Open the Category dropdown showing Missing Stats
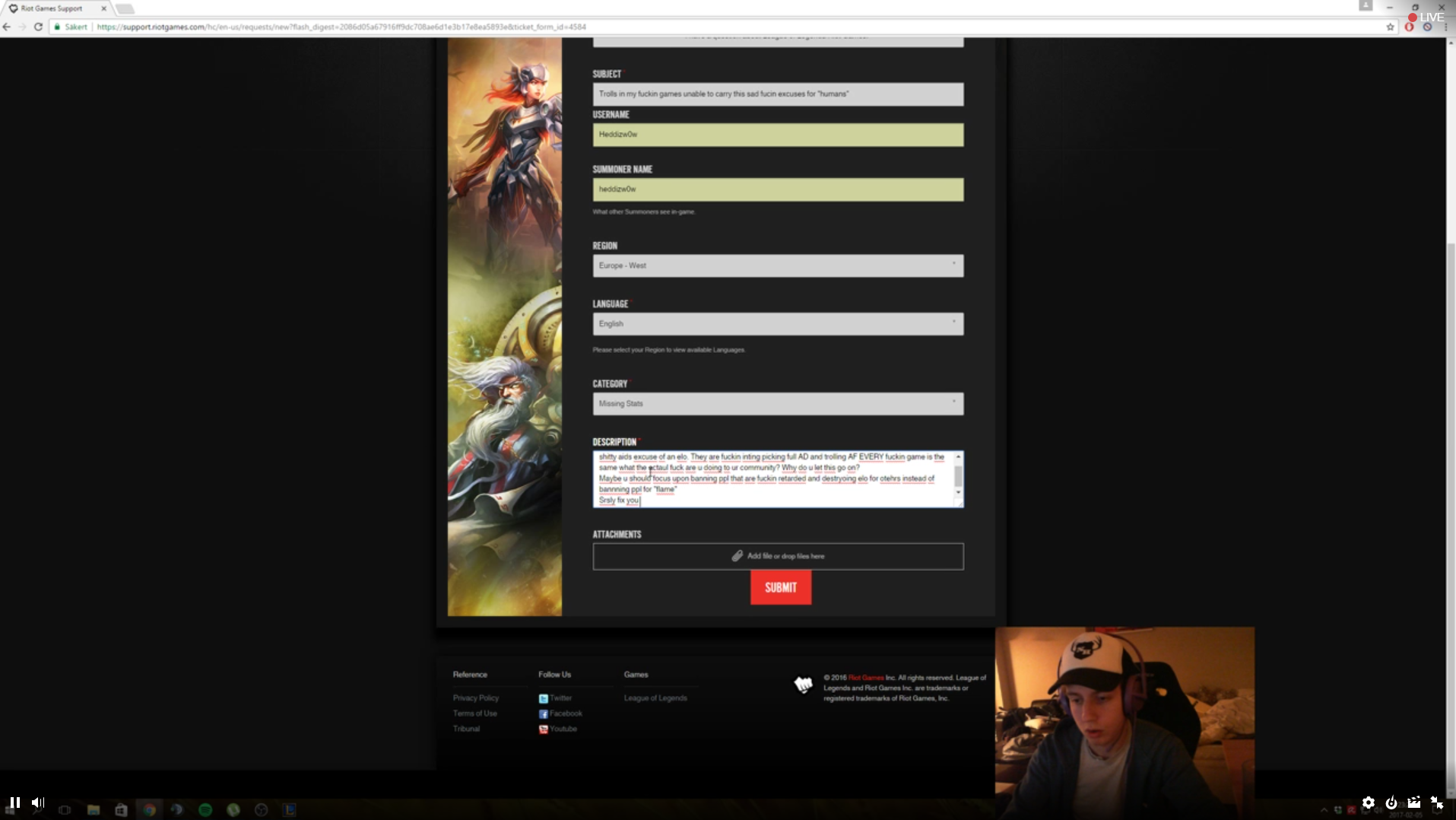The height and width of the screenshot is (820, 1456). (x=778, y=404)
